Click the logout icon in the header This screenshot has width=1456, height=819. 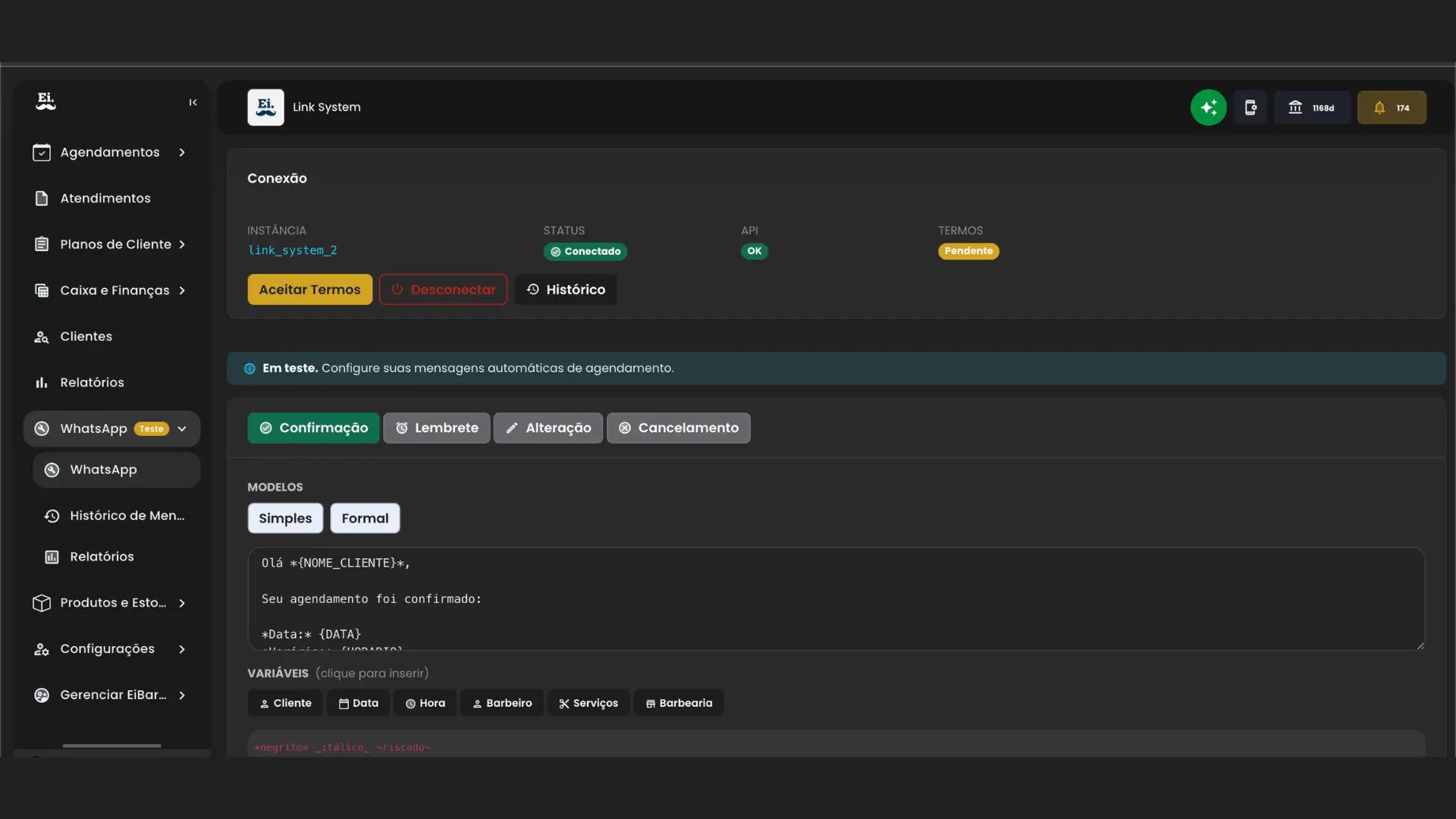[1250, 108]
